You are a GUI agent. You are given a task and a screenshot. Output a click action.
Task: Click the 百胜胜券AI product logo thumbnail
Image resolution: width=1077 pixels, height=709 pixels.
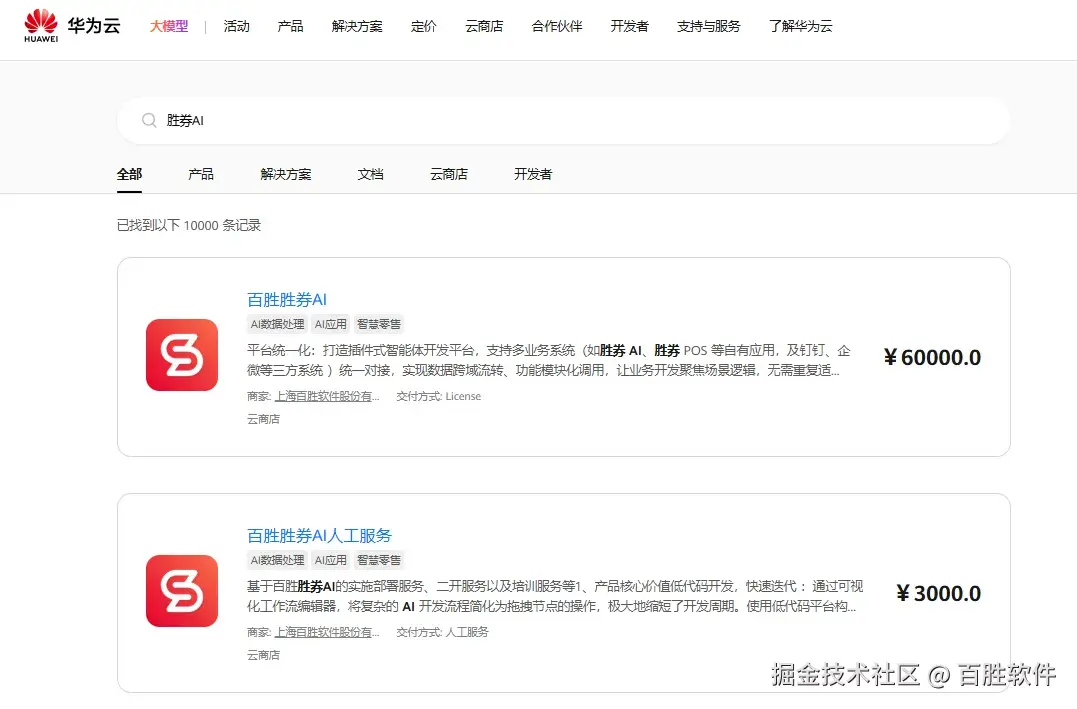(x=181, y=355)
